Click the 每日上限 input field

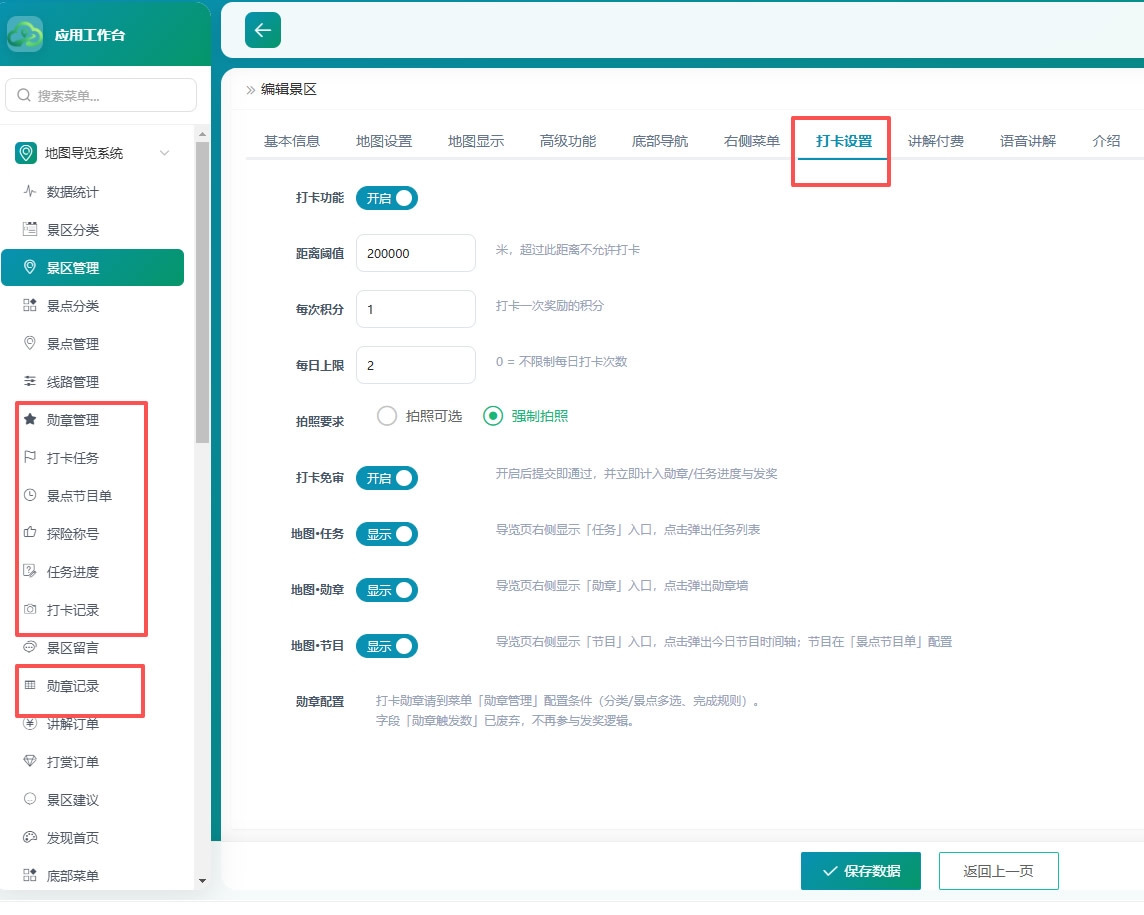click(x=416, y=365)
